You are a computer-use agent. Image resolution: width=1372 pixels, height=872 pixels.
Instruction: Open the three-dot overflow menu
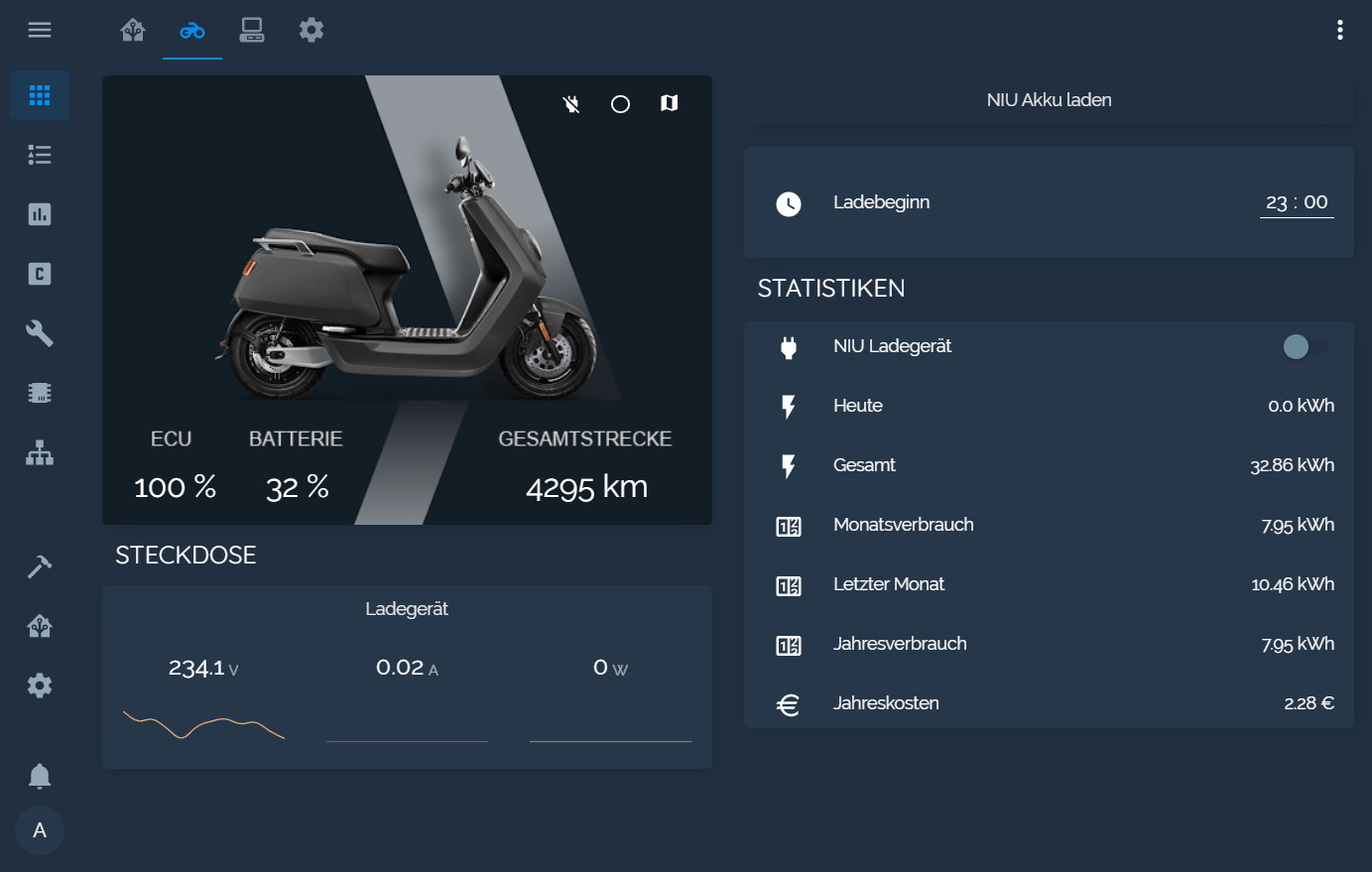click(x=1340, y=30)
